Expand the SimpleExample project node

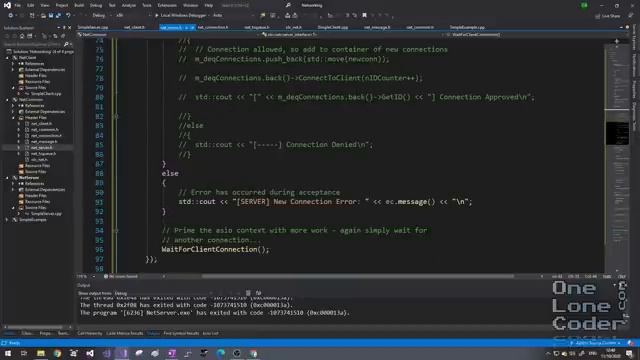(x=7, y=220)
